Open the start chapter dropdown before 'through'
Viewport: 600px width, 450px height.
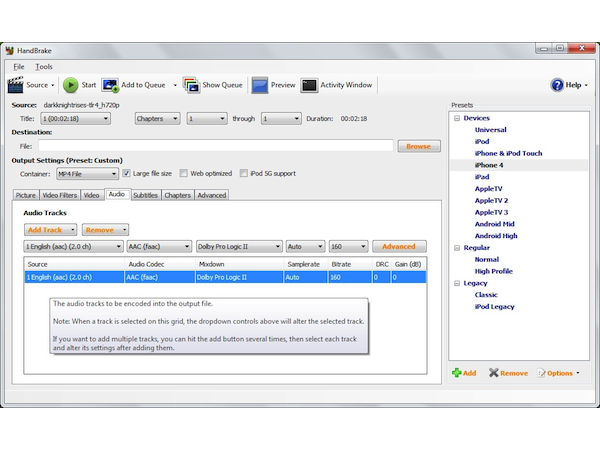tap(207, 119)
